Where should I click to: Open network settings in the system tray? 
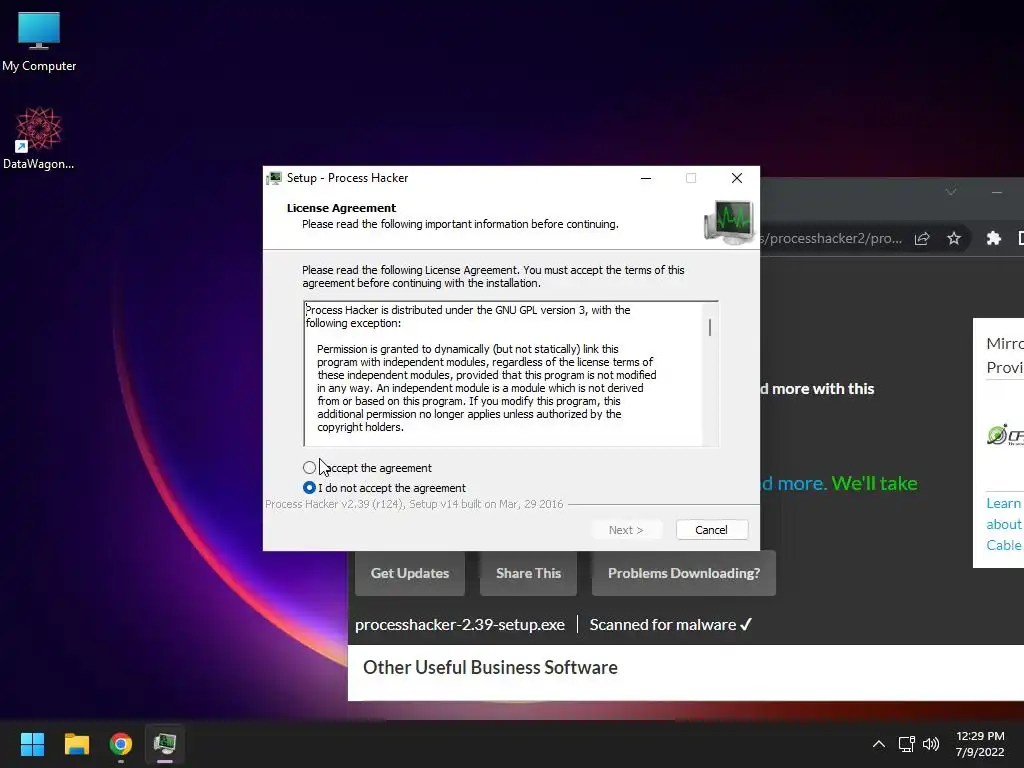(906, 744)
